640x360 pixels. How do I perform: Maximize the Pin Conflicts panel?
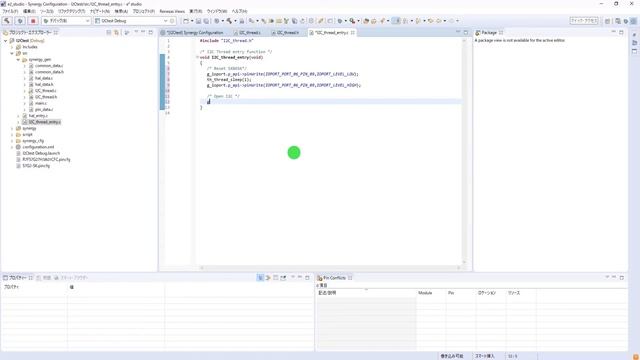tap(622, 278)
